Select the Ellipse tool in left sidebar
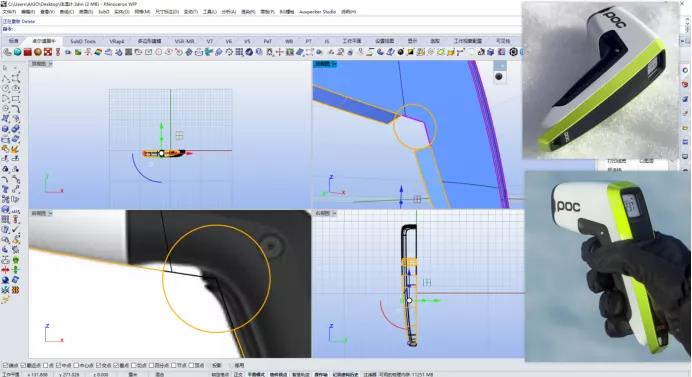 tap(15, 88)
